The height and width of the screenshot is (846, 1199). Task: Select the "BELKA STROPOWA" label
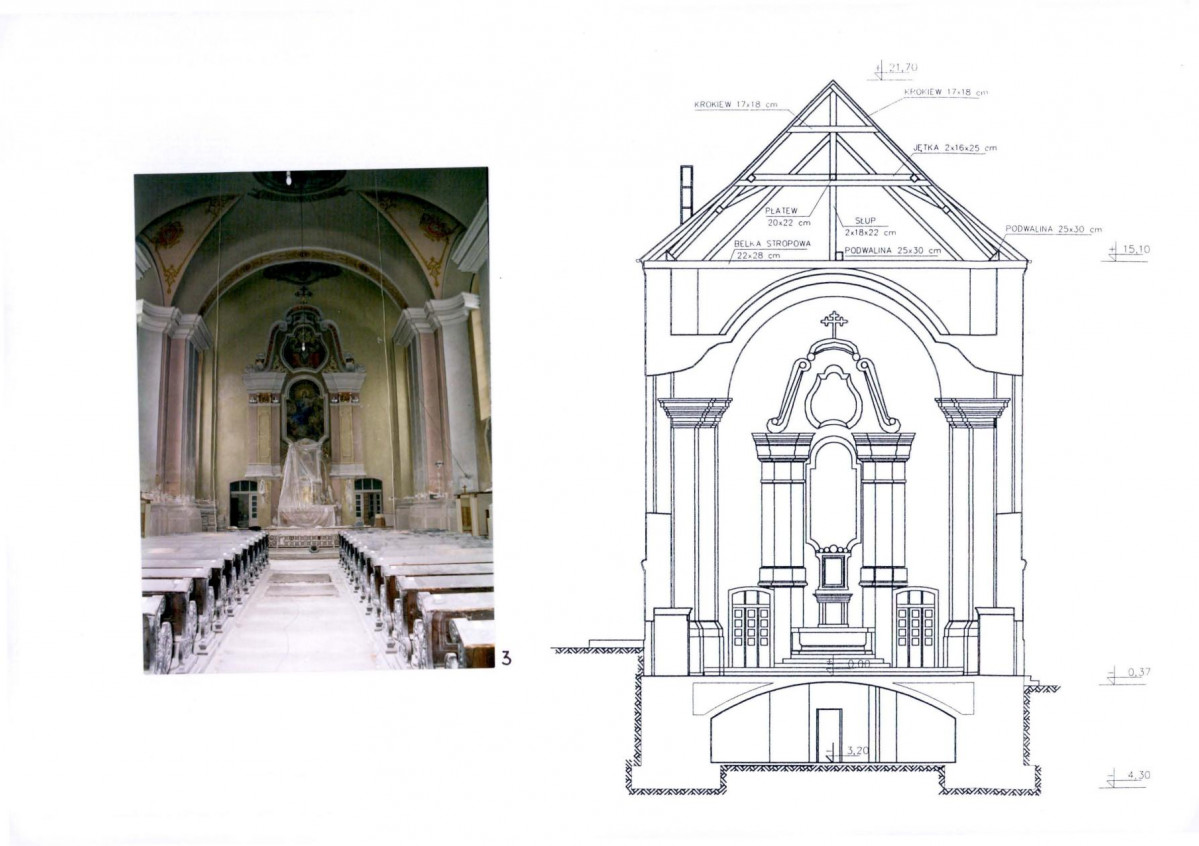772,244
